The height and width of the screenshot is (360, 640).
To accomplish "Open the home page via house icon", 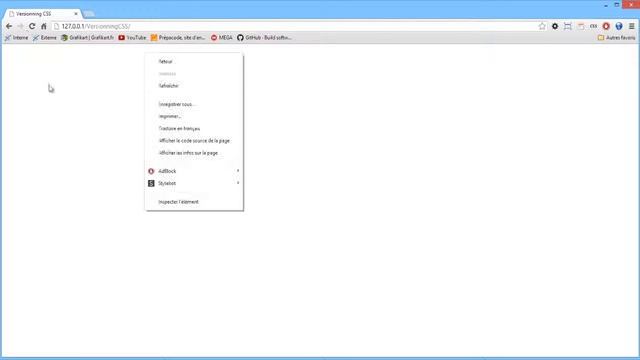I will pos(44,26).
